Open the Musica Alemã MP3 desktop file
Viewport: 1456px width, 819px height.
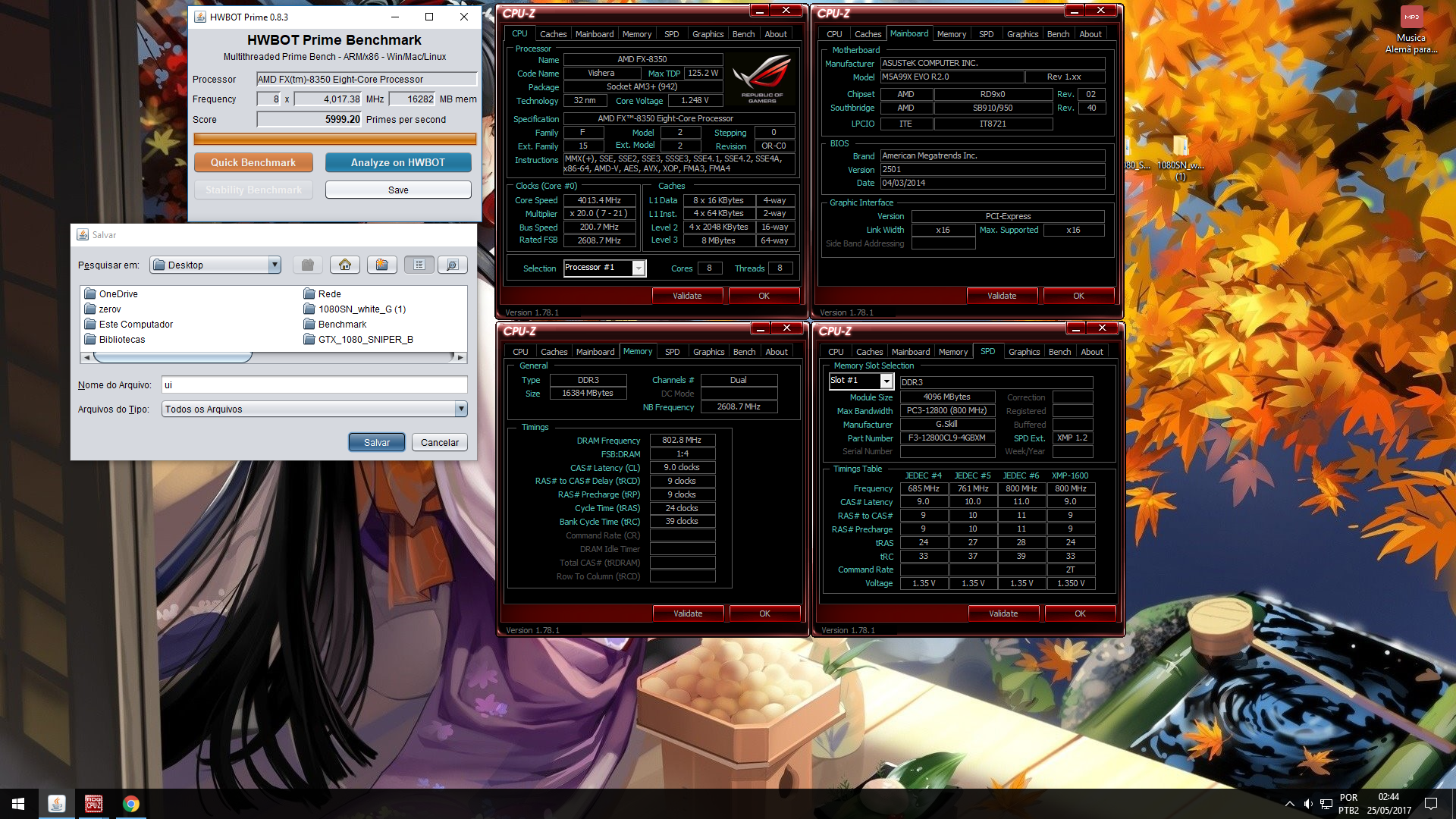click(1410, 30)
